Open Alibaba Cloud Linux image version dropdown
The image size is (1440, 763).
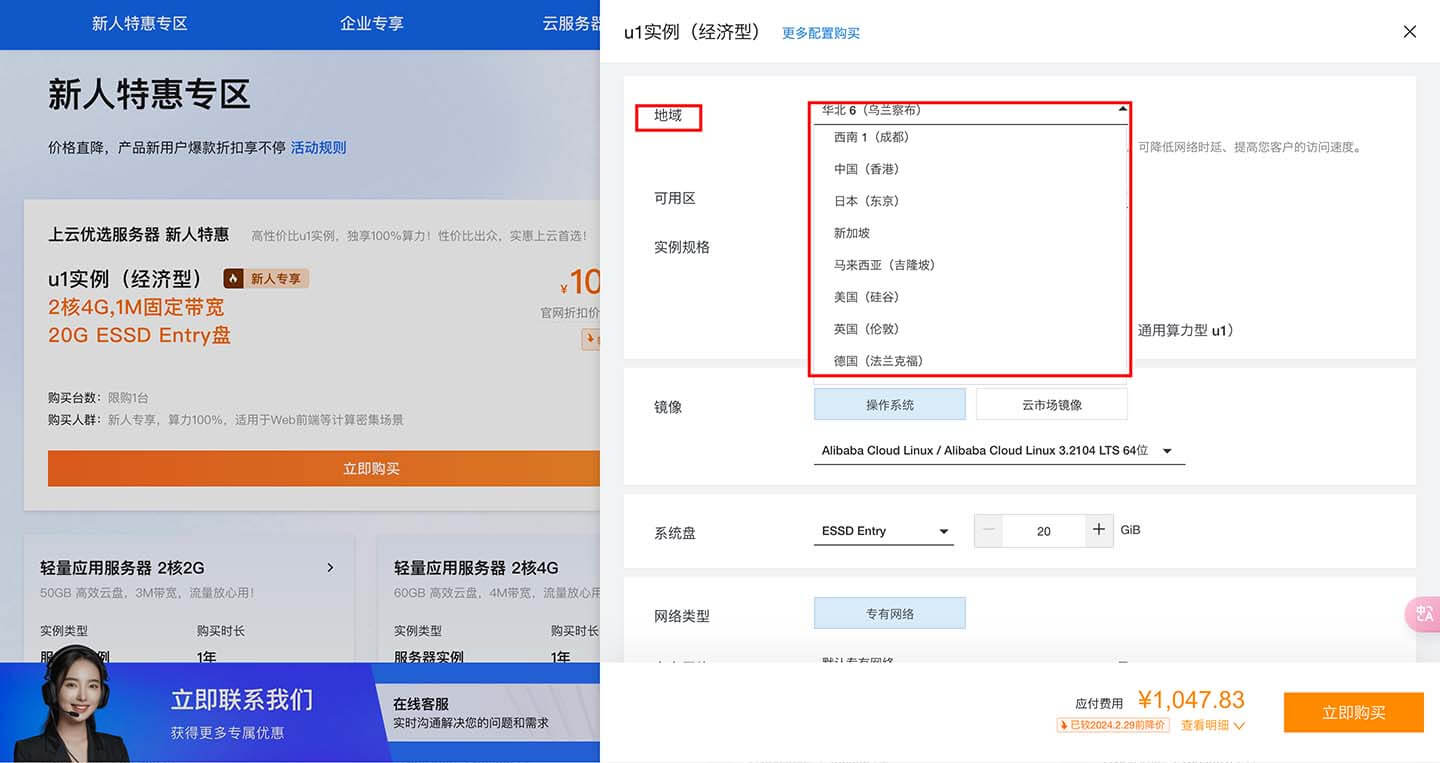point(1000,451)
